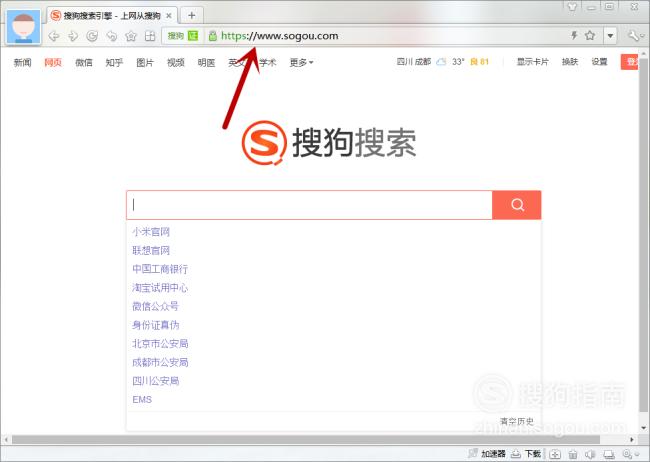Reload the page with the refresh icon

coord(92,36)
